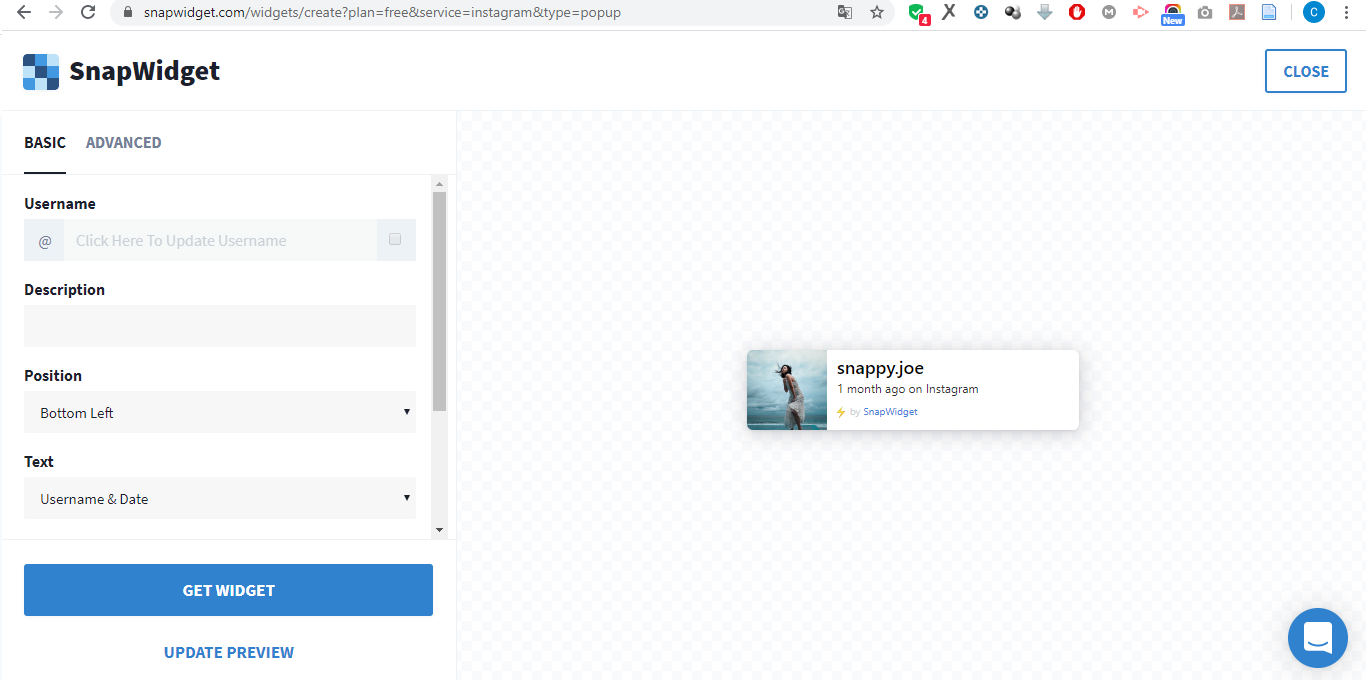Click the scrollbar up arrow in settings panel
The image size is (1366, 680).
tap(439, 184)
